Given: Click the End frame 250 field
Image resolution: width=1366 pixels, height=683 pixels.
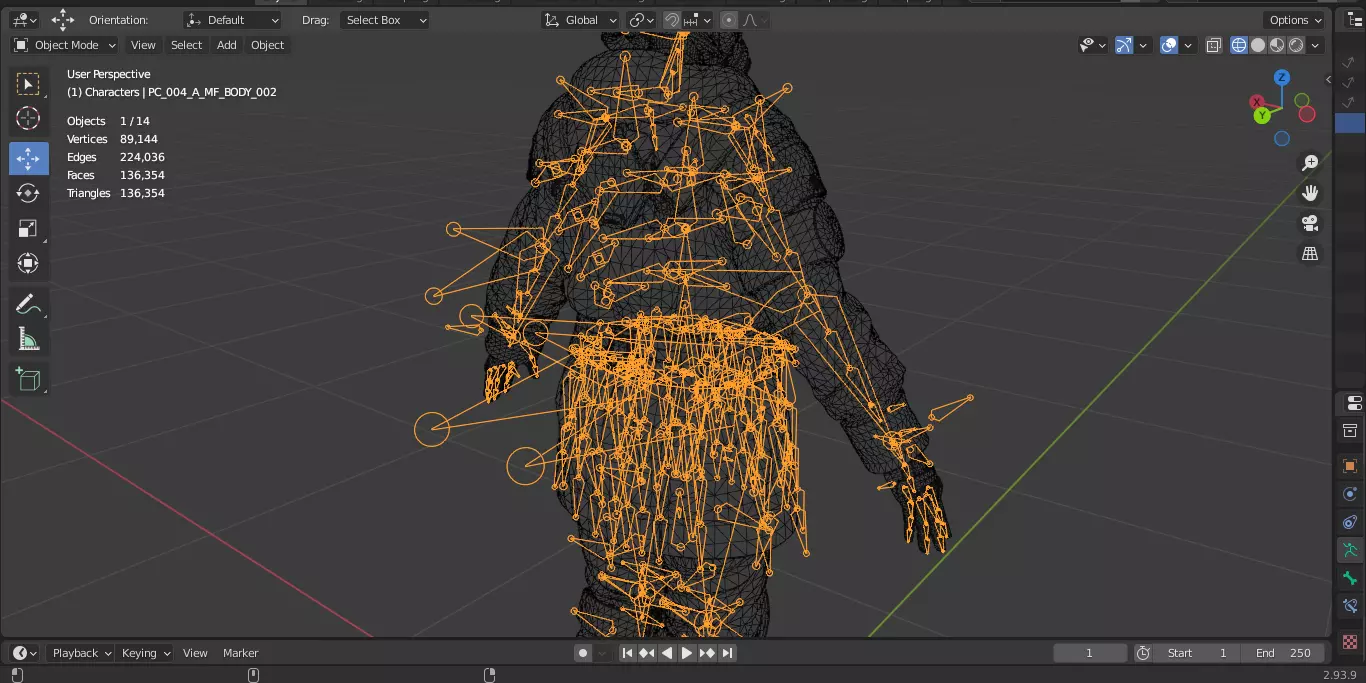Looking at the screenshot, I should tap(1284, 653).
